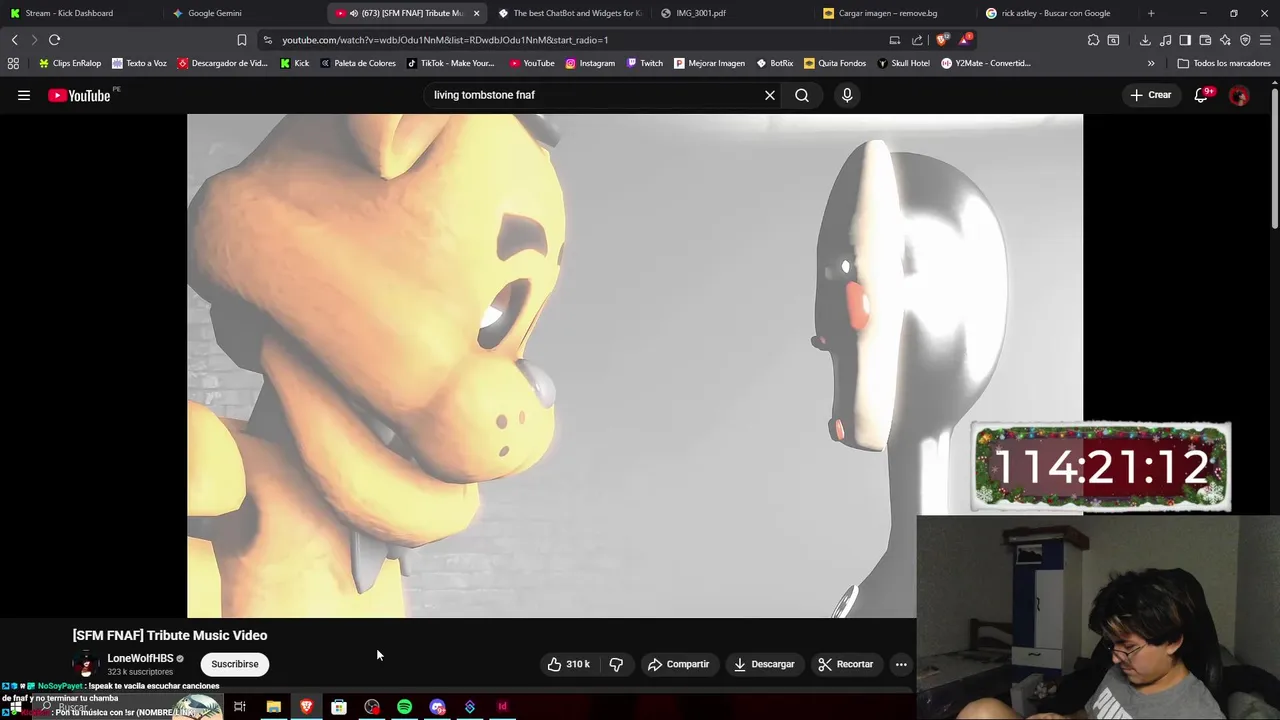Open the YouTube account avatar menu
The image size is (1280, 720).
(1239, 95)
